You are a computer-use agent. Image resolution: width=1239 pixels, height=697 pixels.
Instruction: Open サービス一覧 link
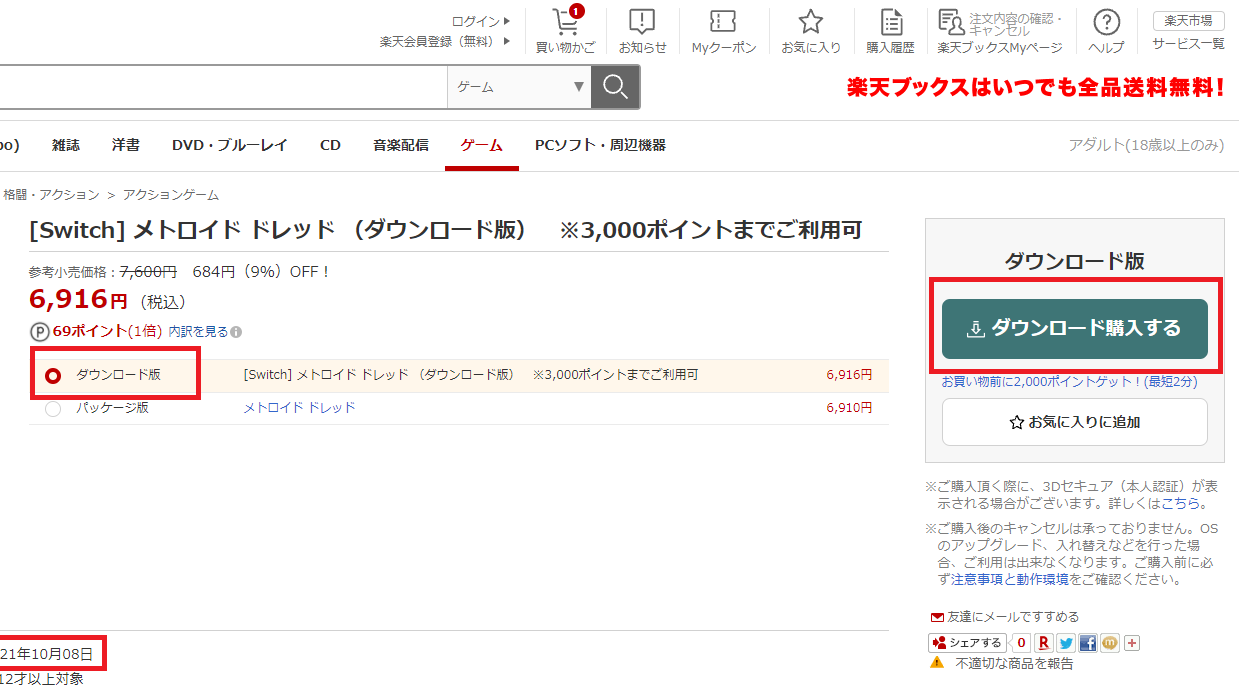tap(1188, 44)
